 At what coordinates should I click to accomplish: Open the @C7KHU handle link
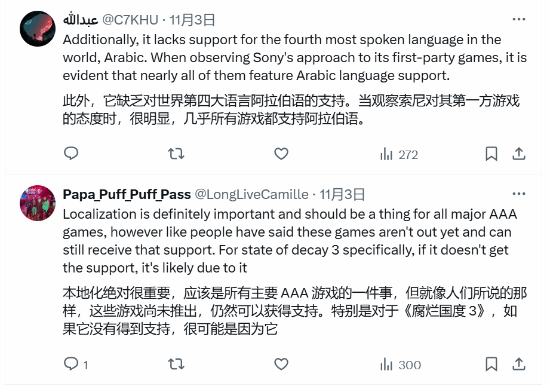tap(130, 20)
